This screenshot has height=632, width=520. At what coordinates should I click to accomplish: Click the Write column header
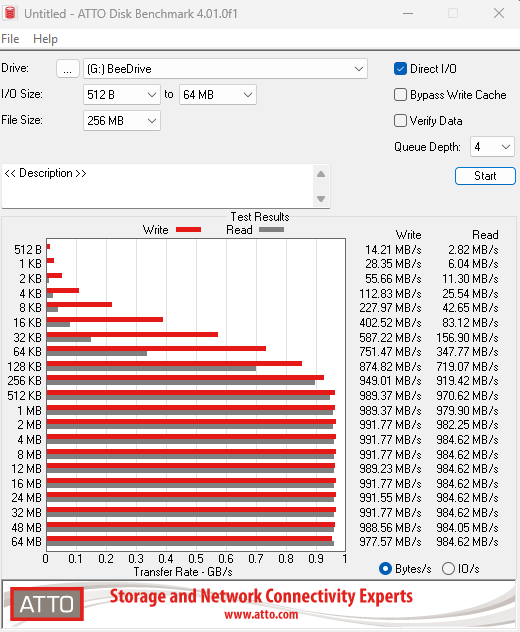(408, 235)
